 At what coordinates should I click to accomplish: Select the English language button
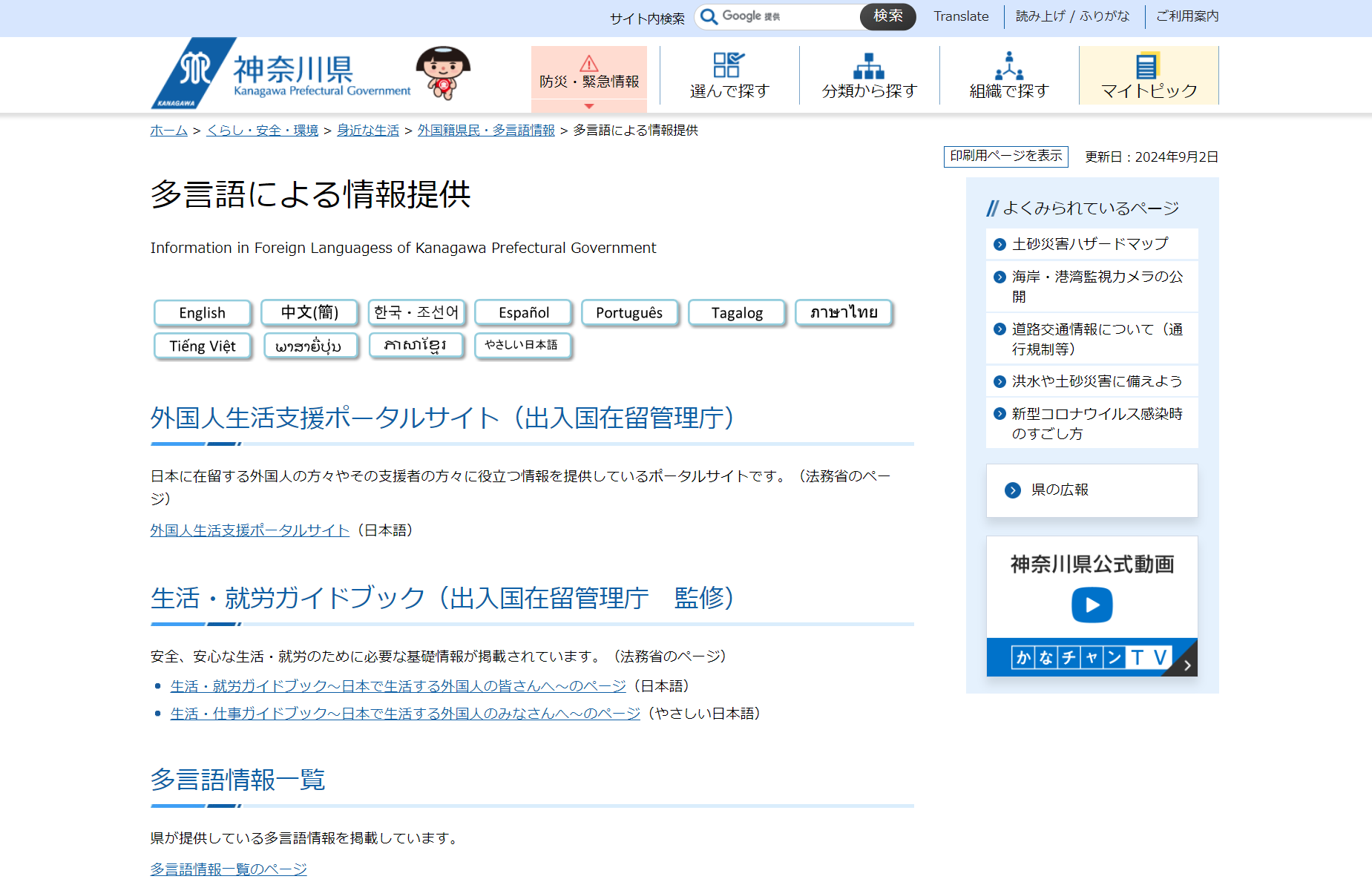point(203,313)
